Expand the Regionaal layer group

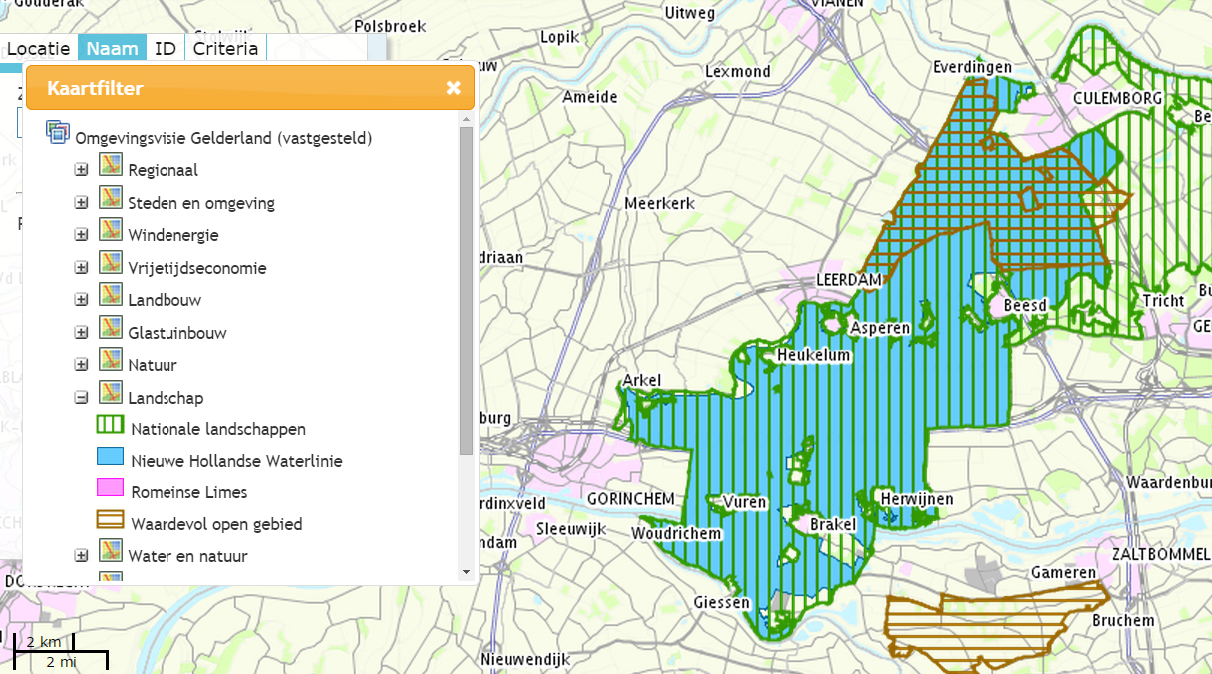coord(81,169)
